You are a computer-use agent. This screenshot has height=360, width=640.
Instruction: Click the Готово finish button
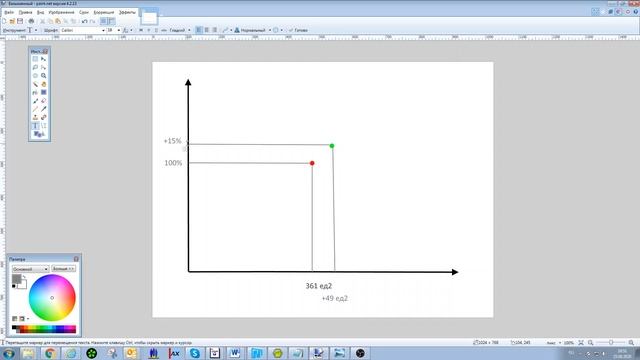[x=298, y=30]
